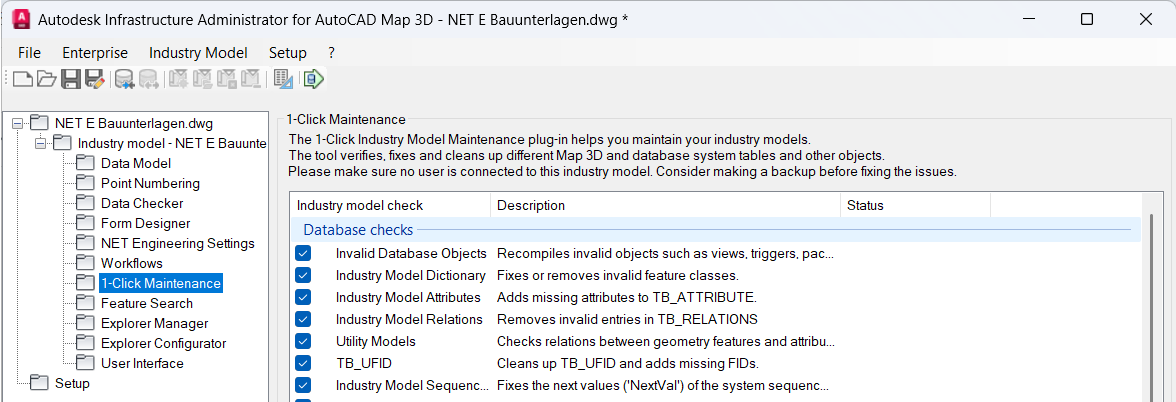This screenshot has width=1176, height=402.
Task: Click the green arrow toolbar icon
Action: click(x=314, y=79)
